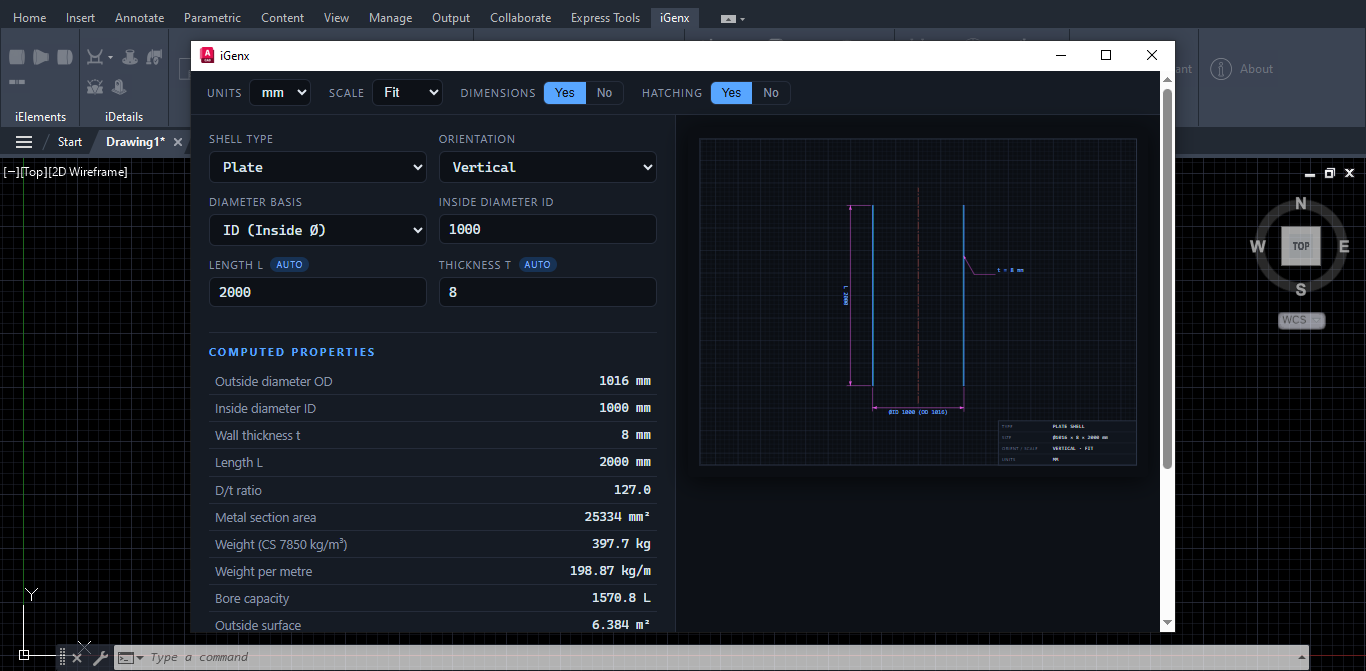Image resolution: width=1366 pixels, height=671 pixels.
Task: Open the Orientation dropdown showing Vertical
Action: (x=548, y=167)
